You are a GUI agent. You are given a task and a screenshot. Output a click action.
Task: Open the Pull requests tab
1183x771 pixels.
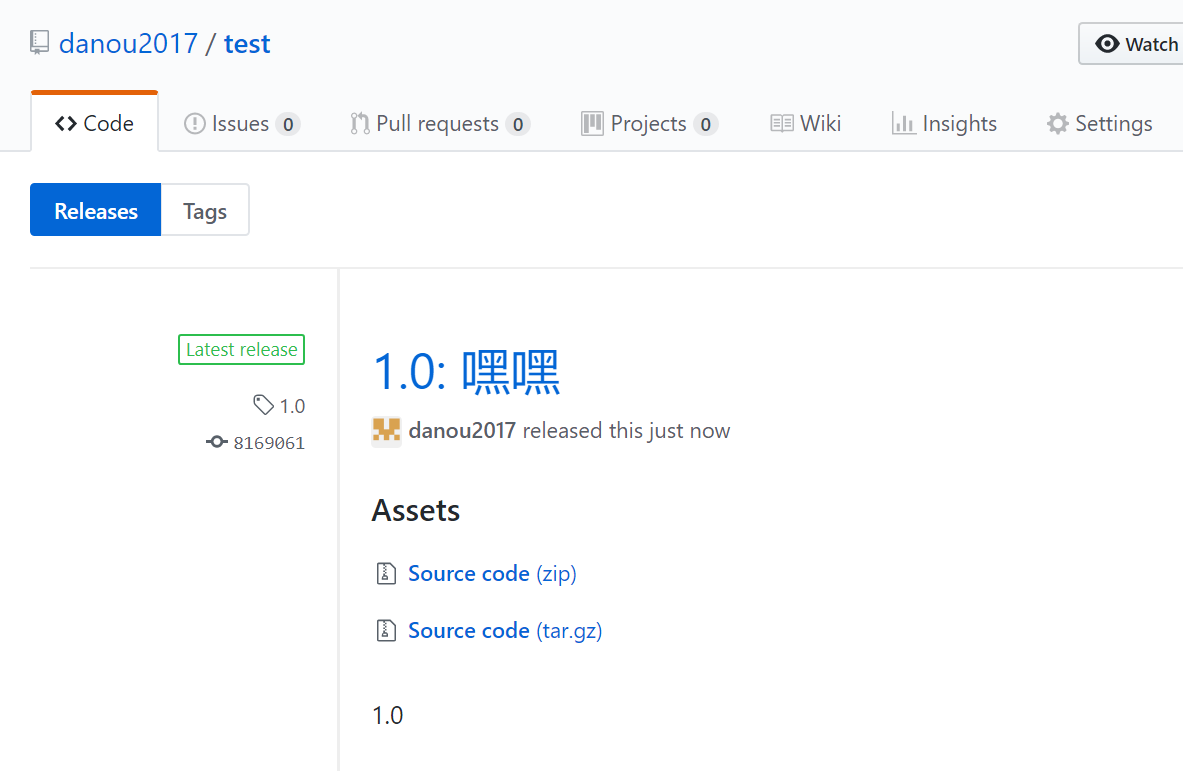click(439, 124)
